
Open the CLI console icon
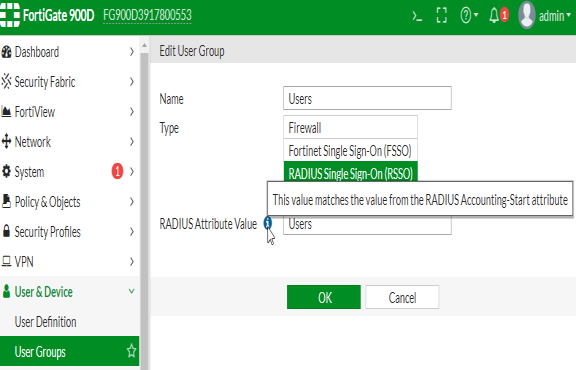click(417, 16)
